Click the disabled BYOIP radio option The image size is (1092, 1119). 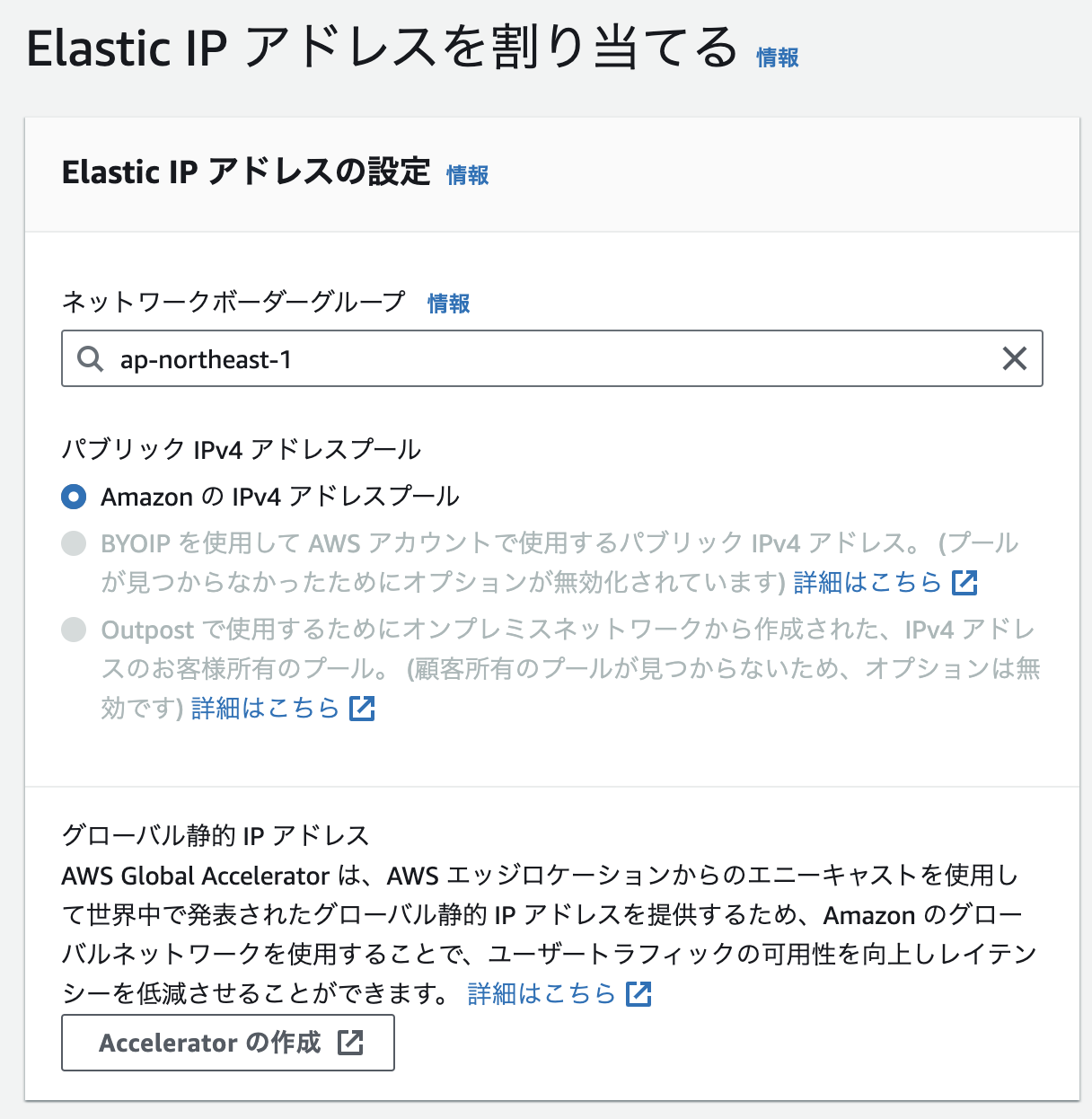(73, 543)
